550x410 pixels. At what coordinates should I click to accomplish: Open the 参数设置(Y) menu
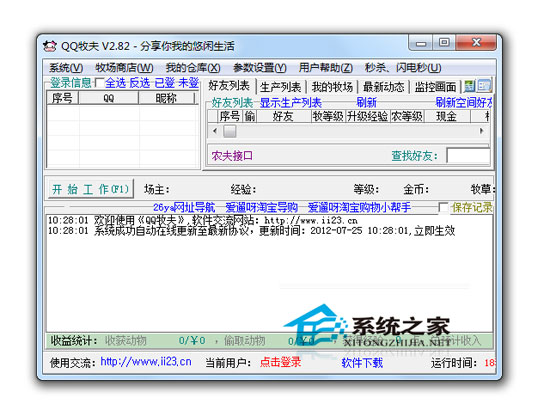point(260,68)
